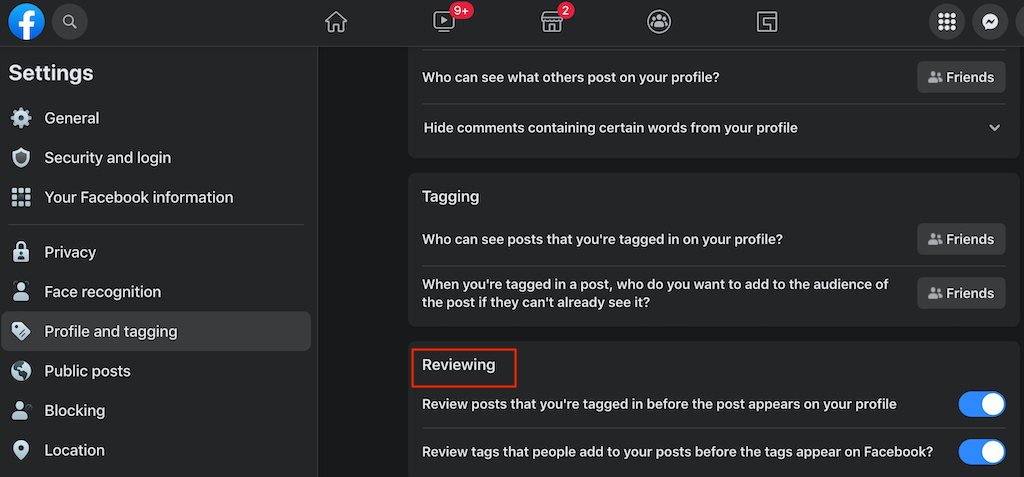
Task: Go to the Home feed icon
Action: (x=336, y=22)
